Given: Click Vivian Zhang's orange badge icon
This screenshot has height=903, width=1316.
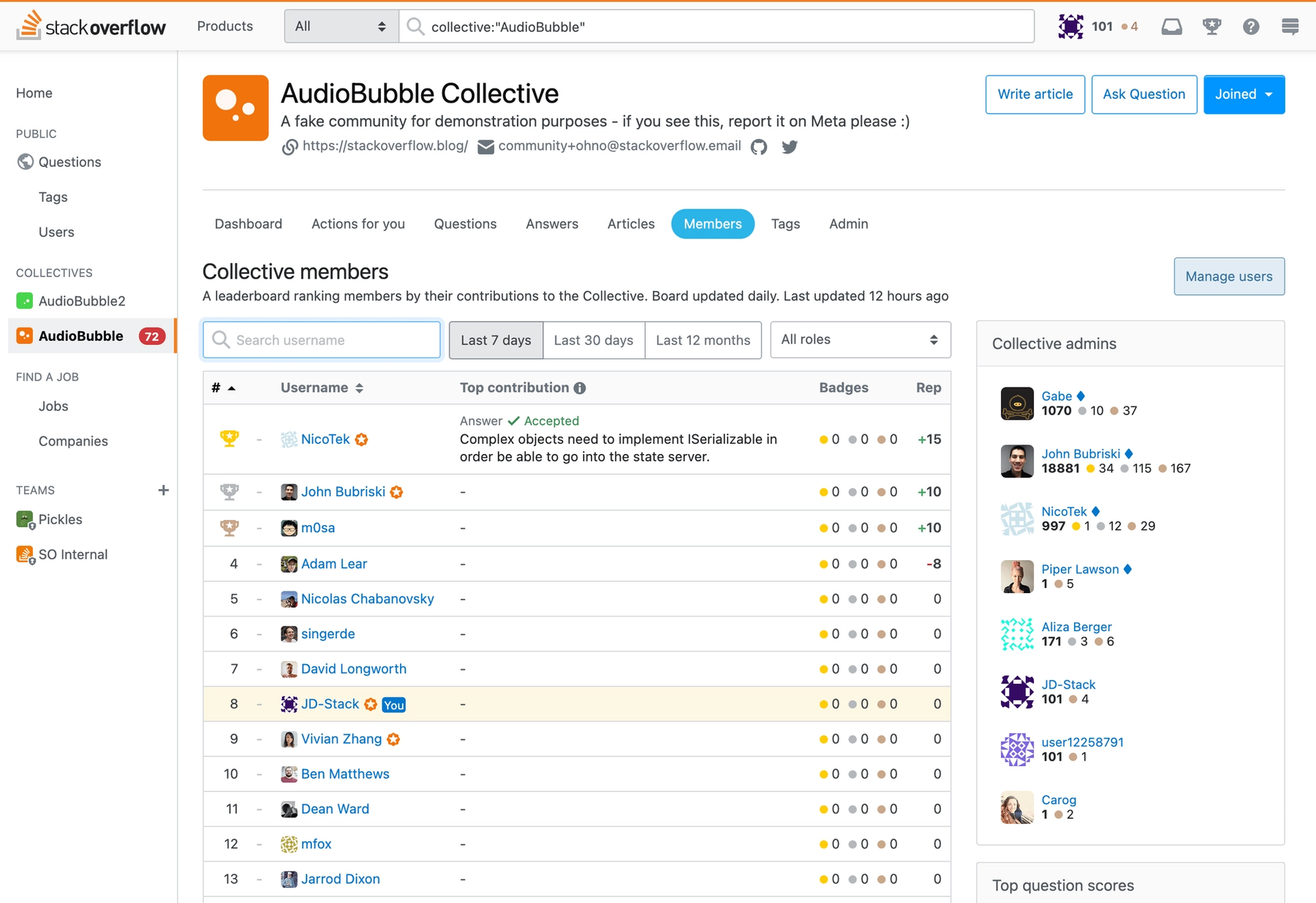Looking at the screenshot, I should click(x=393, y=739).
